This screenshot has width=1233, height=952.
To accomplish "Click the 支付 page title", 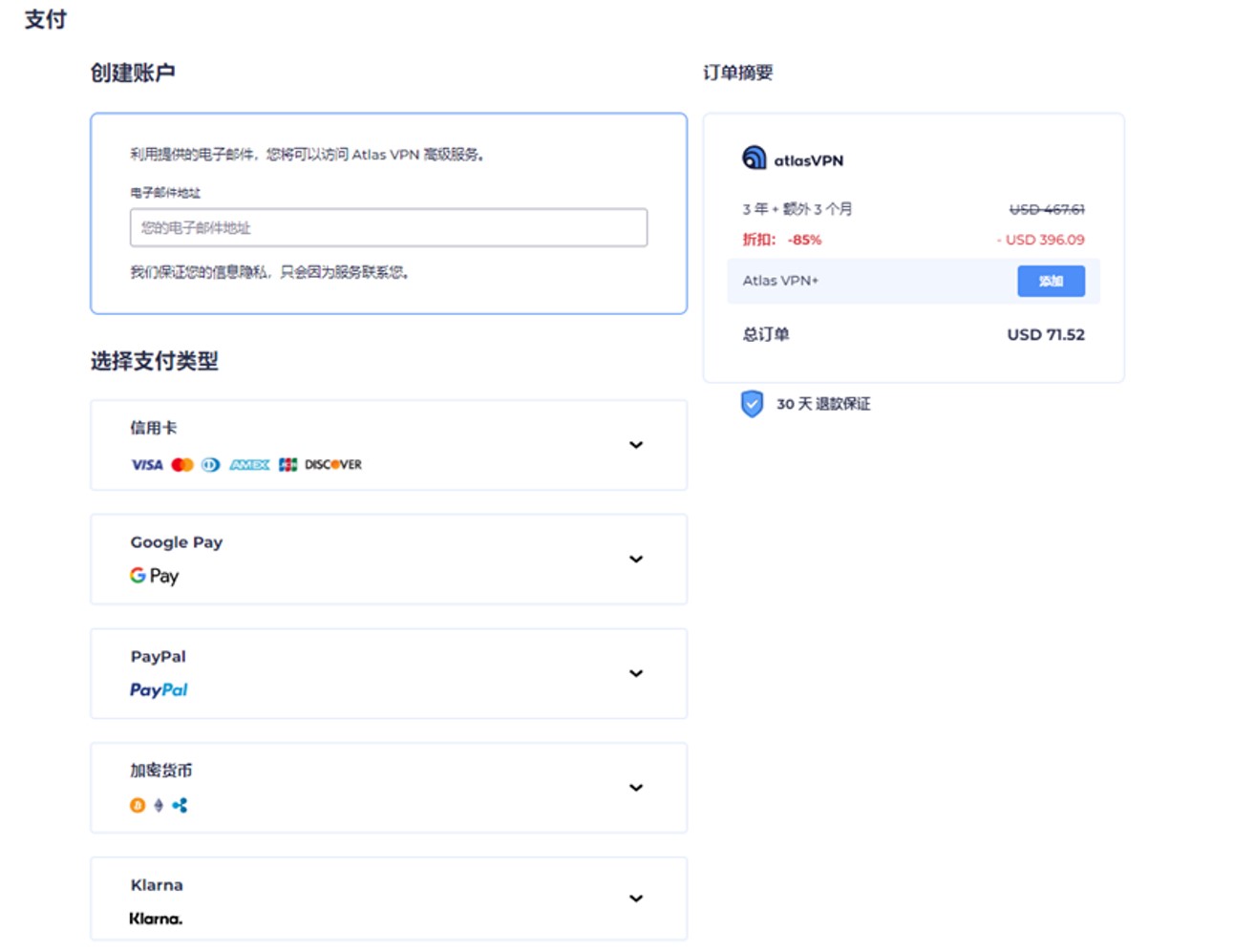I will (x=45, y=19).
